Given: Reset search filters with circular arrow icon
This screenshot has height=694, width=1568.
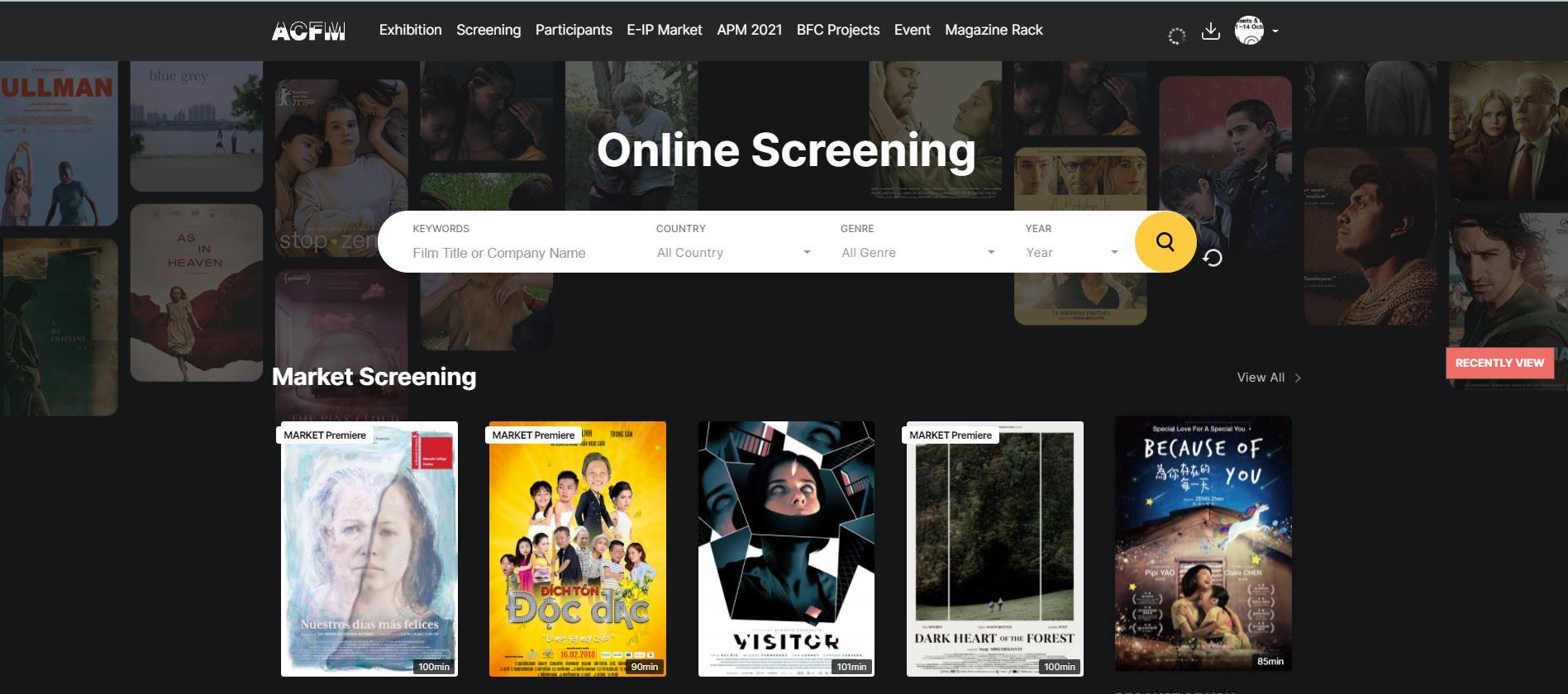Looking at the screenshot, I should click(1213, 259).
